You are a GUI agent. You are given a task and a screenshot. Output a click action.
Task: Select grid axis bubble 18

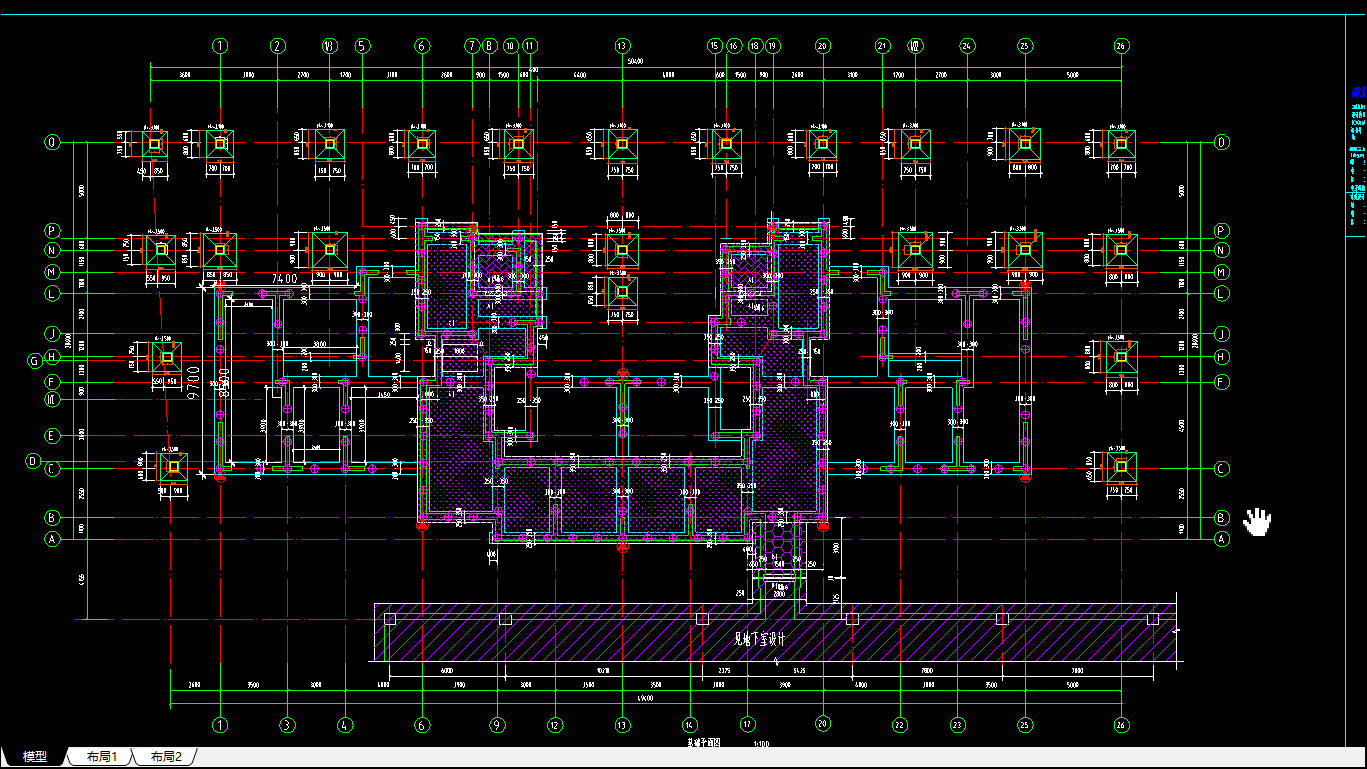click(754, 46)
